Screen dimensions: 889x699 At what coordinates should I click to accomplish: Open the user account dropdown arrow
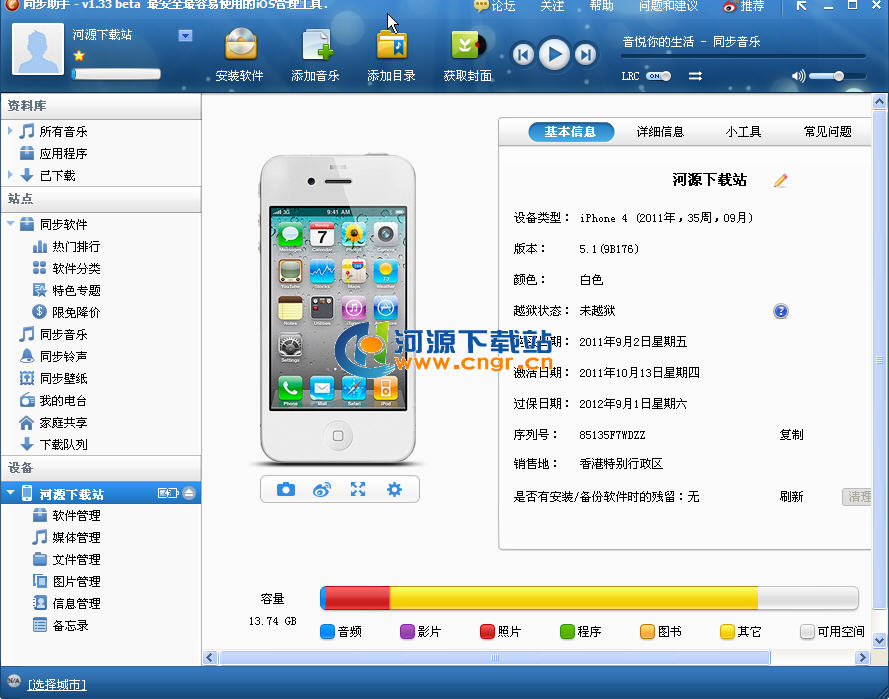[x=185, y=36]
